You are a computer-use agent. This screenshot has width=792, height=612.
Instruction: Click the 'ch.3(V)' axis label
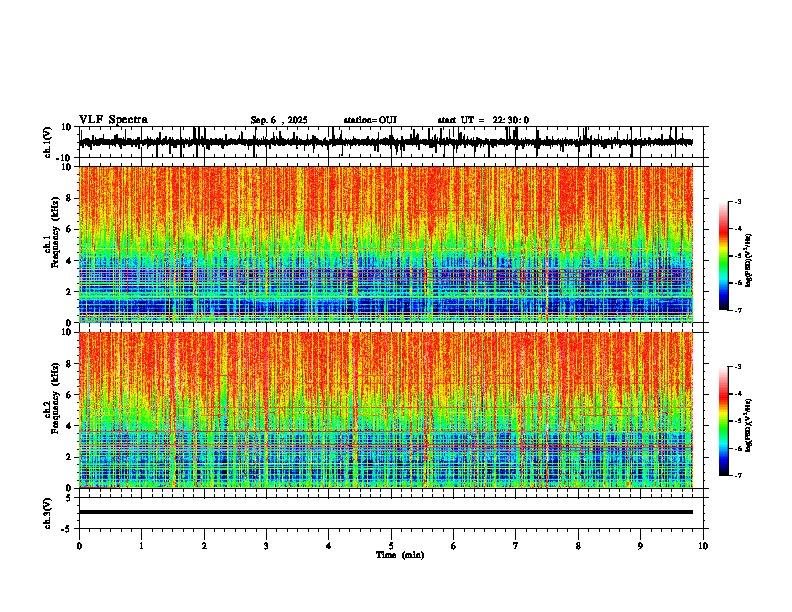tap(48, 514)
